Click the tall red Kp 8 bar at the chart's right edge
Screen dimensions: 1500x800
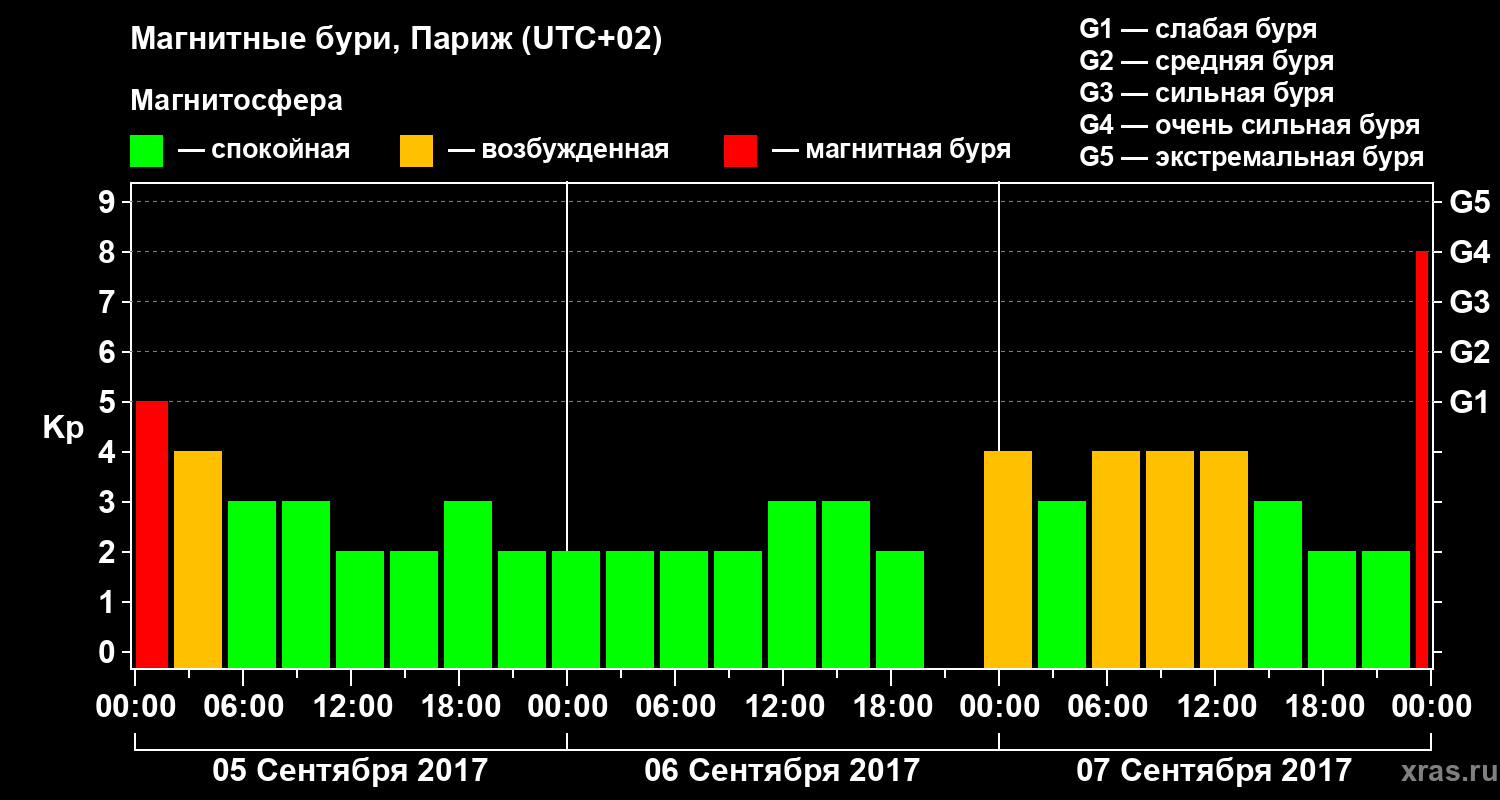(x=1422, y=460)
